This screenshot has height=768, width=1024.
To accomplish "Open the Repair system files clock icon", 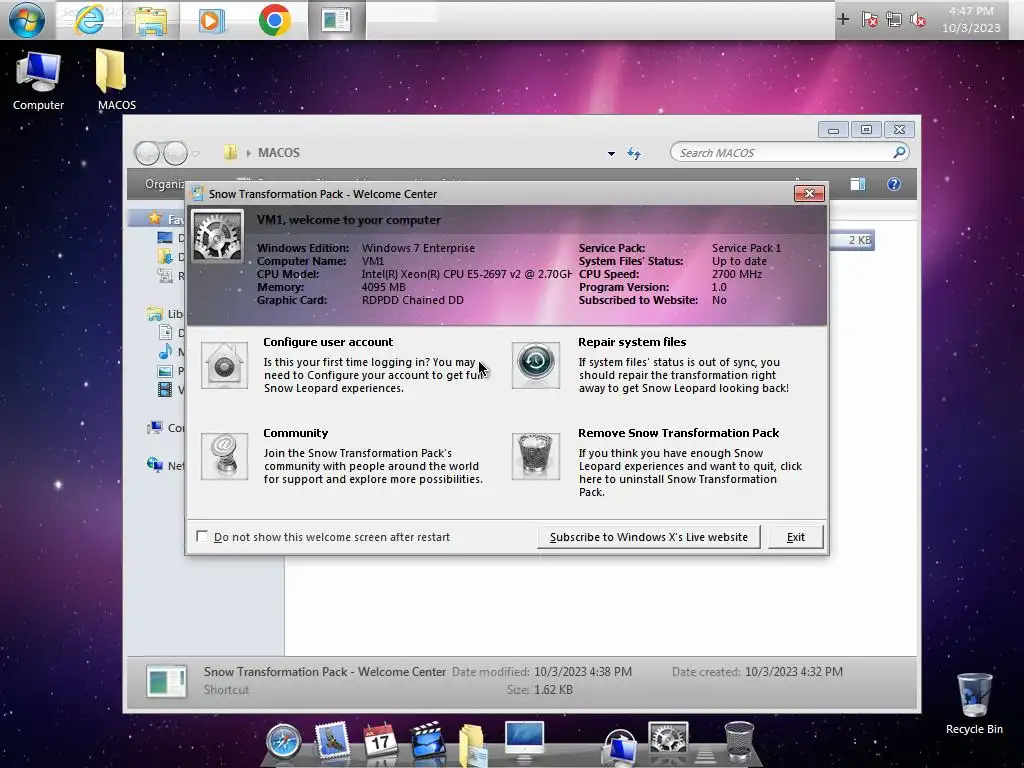I will [x=536, y=365].
